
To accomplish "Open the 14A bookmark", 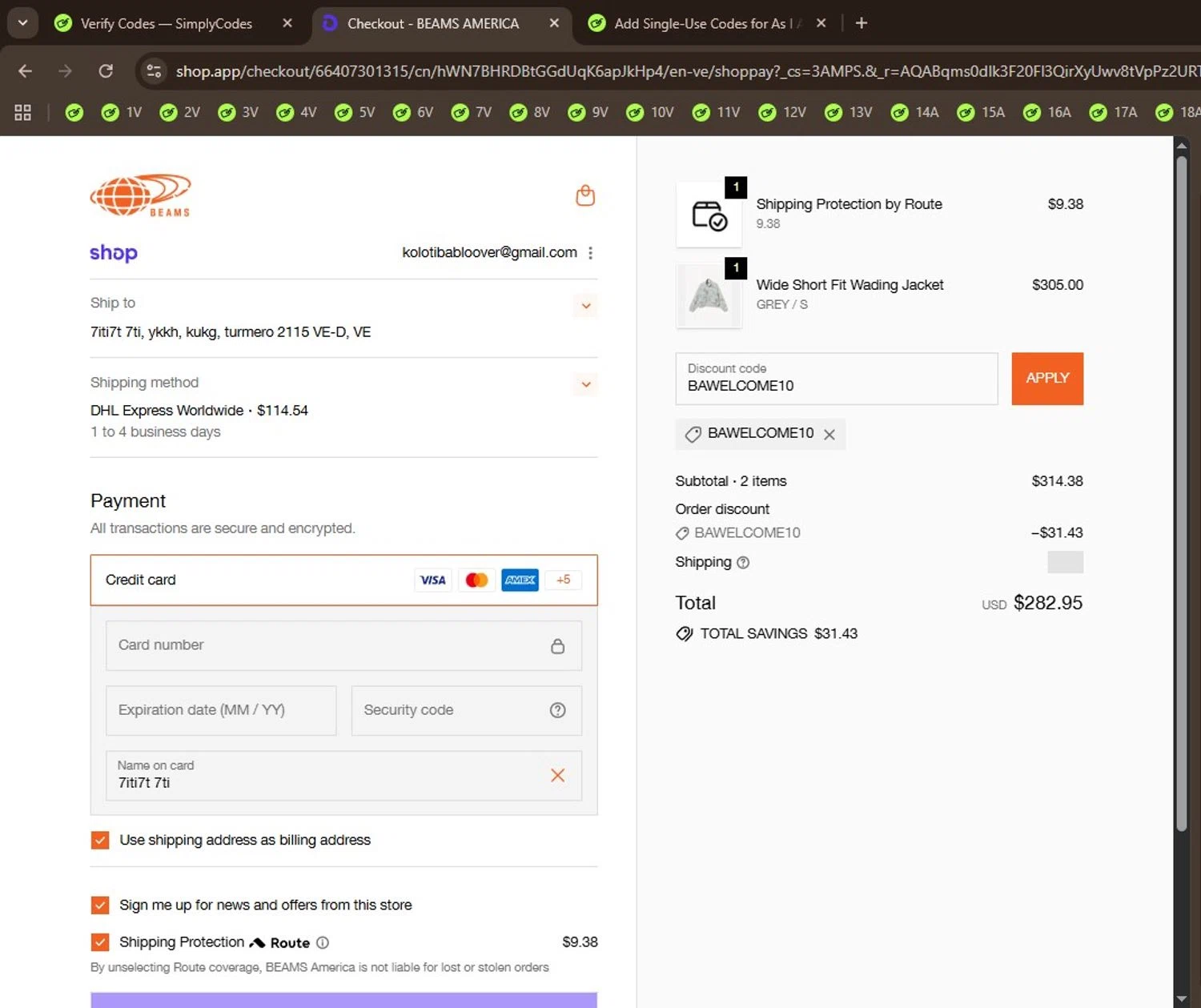I will coord(915,112).
